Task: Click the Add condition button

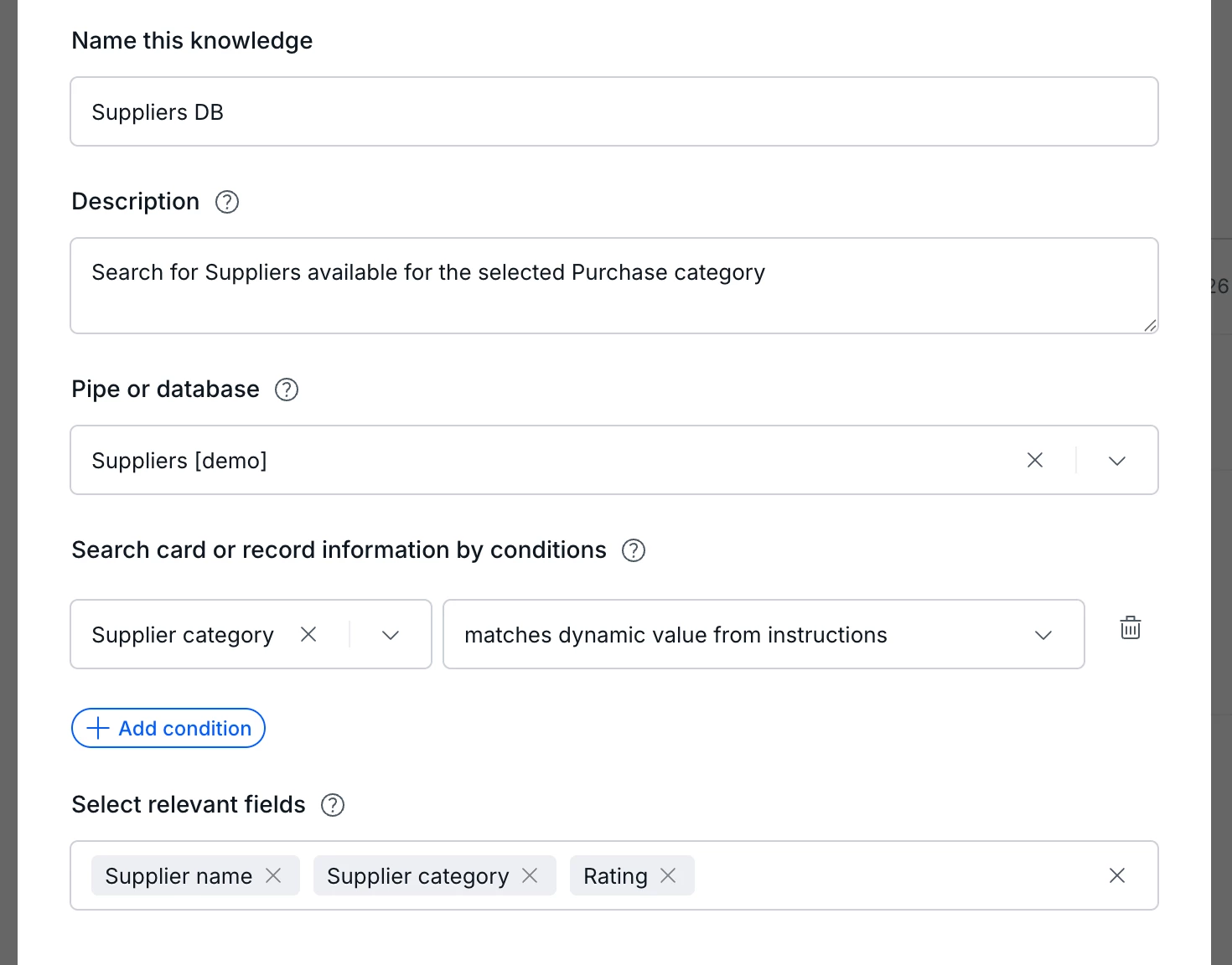Action: [168, 728]
